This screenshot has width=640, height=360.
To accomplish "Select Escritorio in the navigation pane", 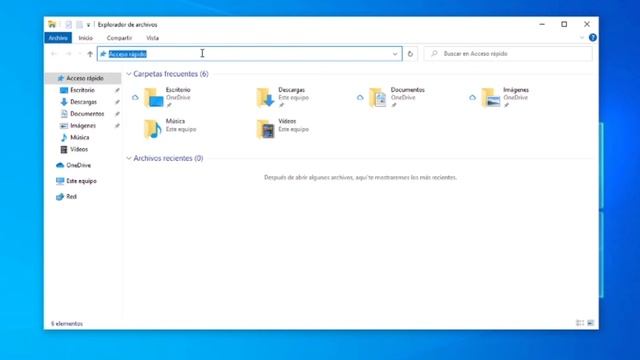I will tap(82, 90).
